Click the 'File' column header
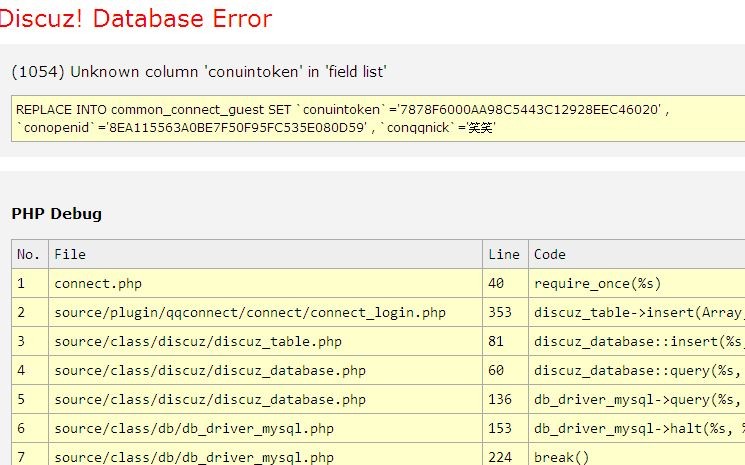This screenshot has width=745, height=465. pos(265,254)
